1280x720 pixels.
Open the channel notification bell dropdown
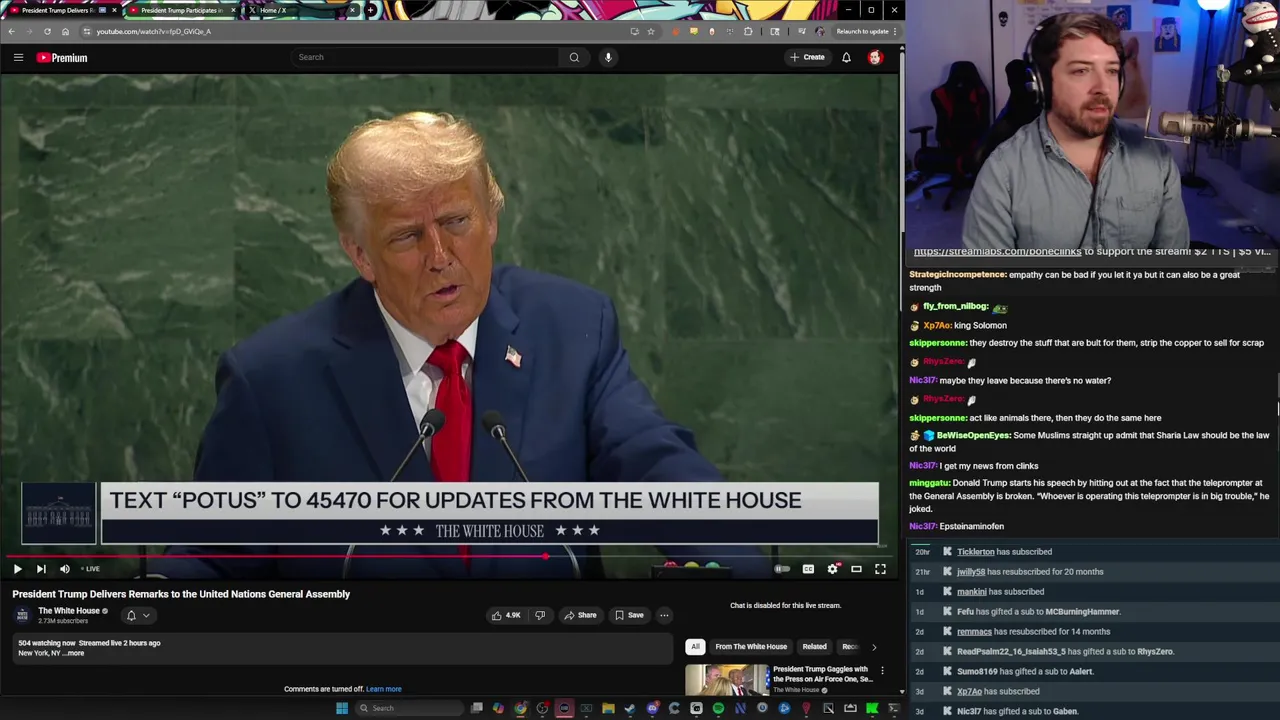point(138,616)
